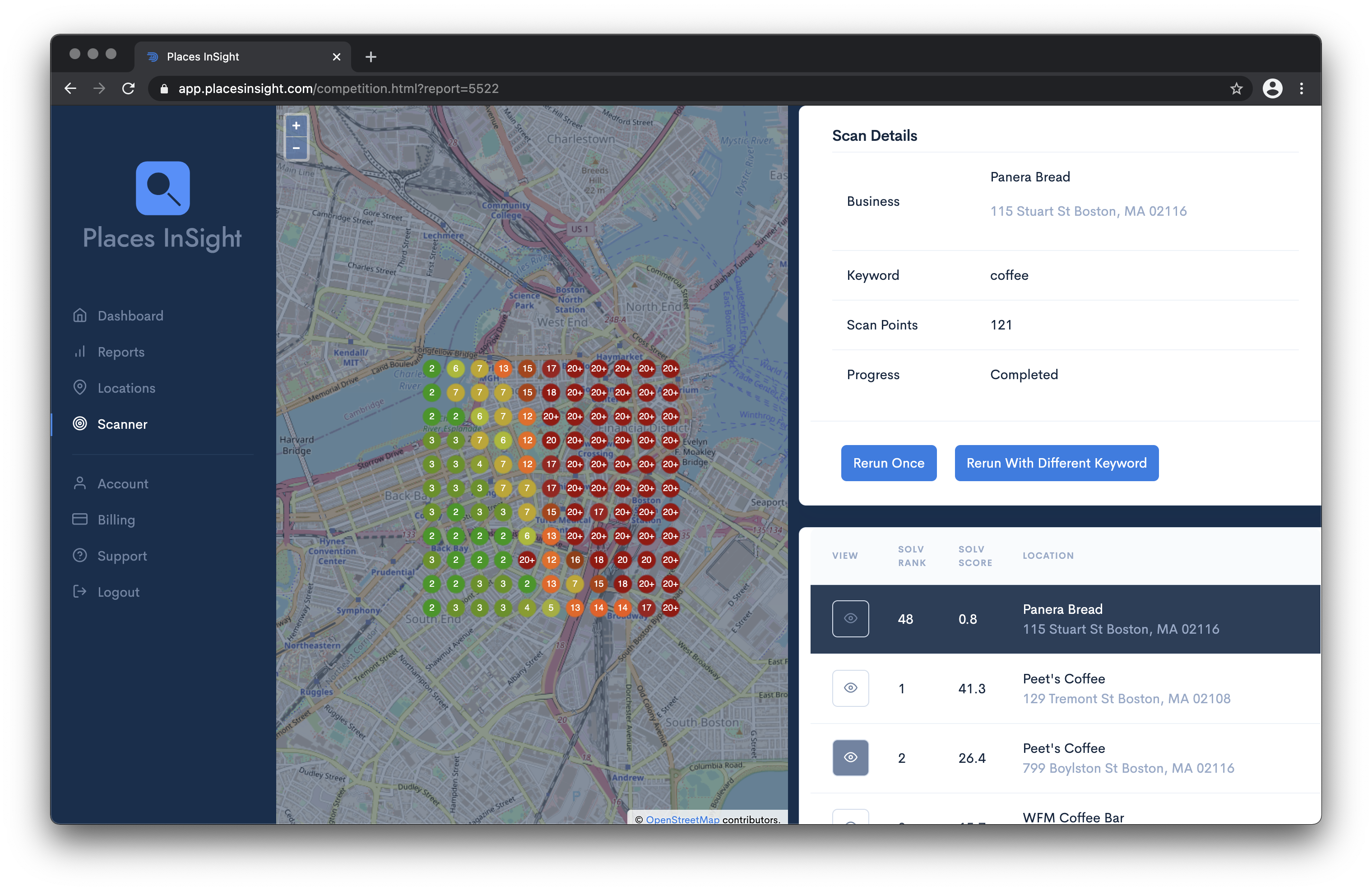The height and width of the screenshot is (891, 1372).
Task: Toggle view eye for Panera Bread row
Action: tap(850, 619)
